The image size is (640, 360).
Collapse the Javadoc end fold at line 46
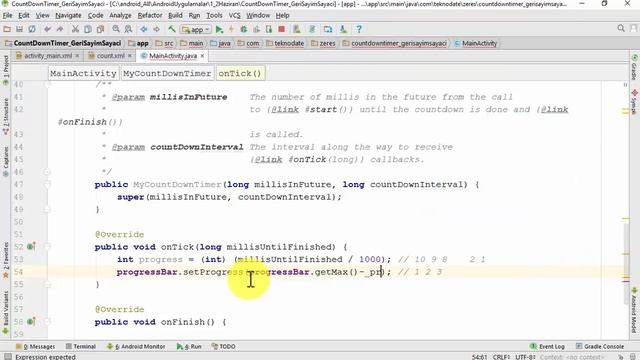pyautogui.click(x=47, y=172)
